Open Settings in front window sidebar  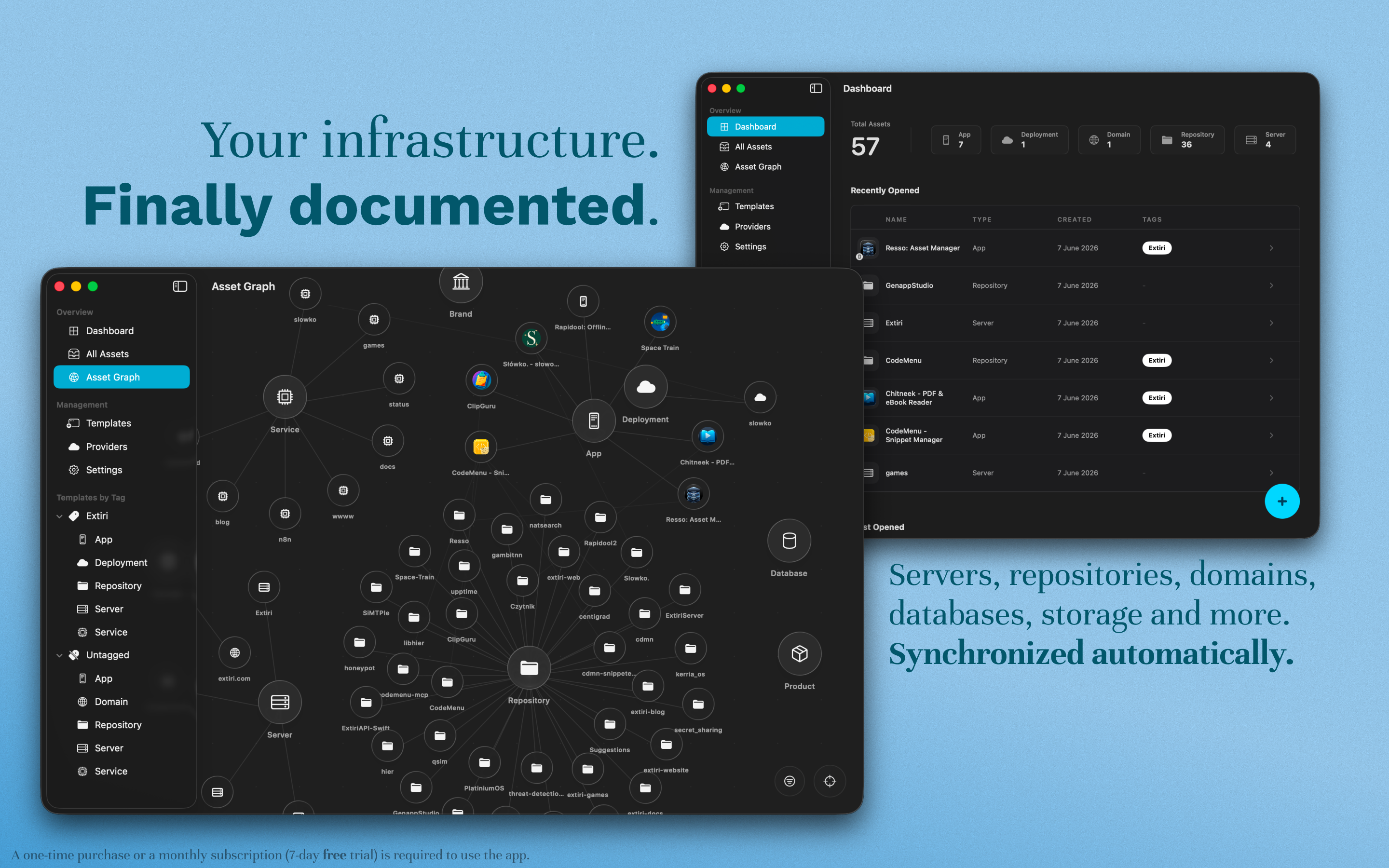(x=122, y=470)
